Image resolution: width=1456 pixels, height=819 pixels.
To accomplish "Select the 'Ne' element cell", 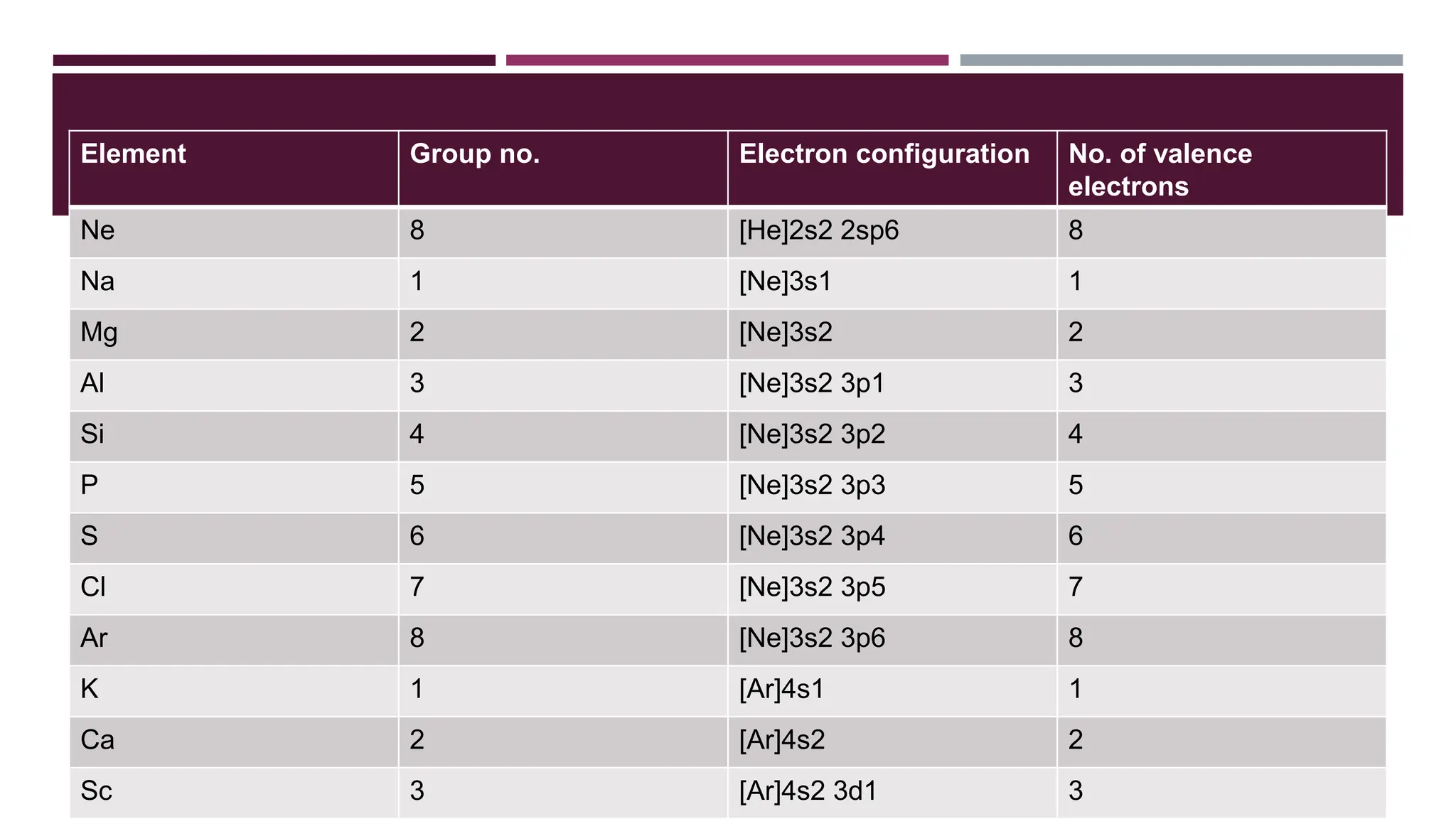I will coord(98,230).
